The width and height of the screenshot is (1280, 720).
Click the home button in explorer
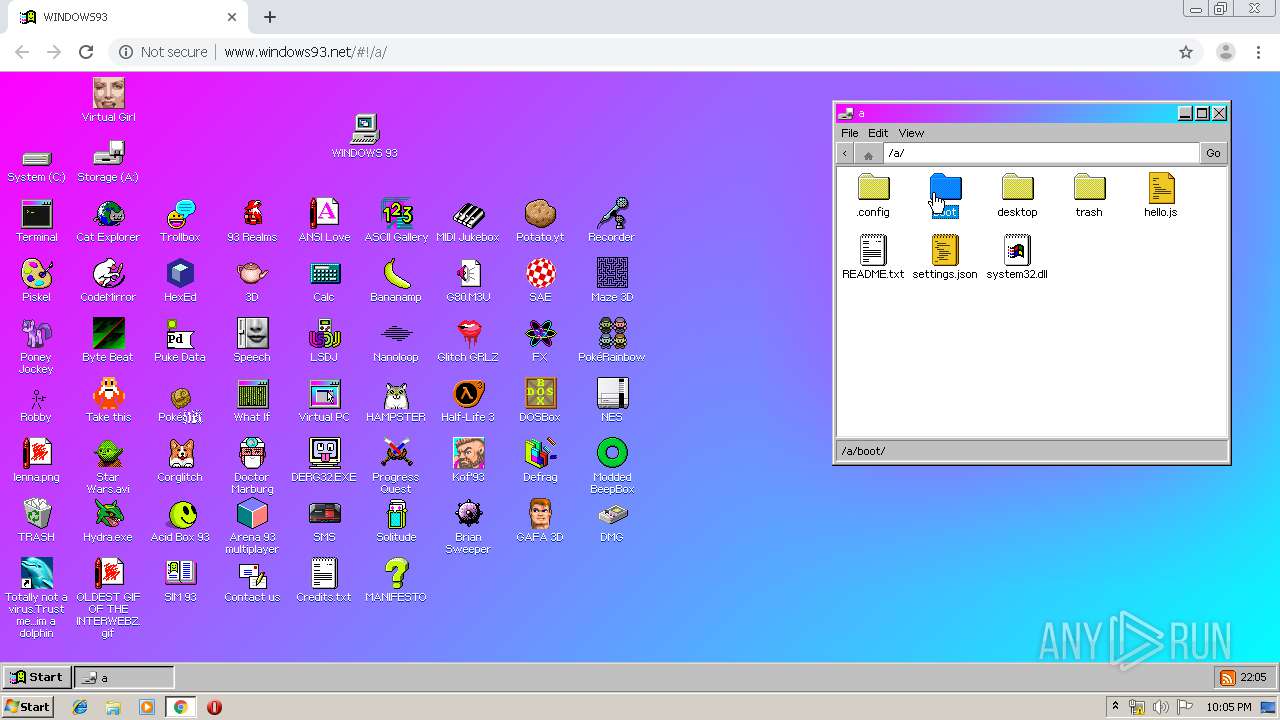868,153
